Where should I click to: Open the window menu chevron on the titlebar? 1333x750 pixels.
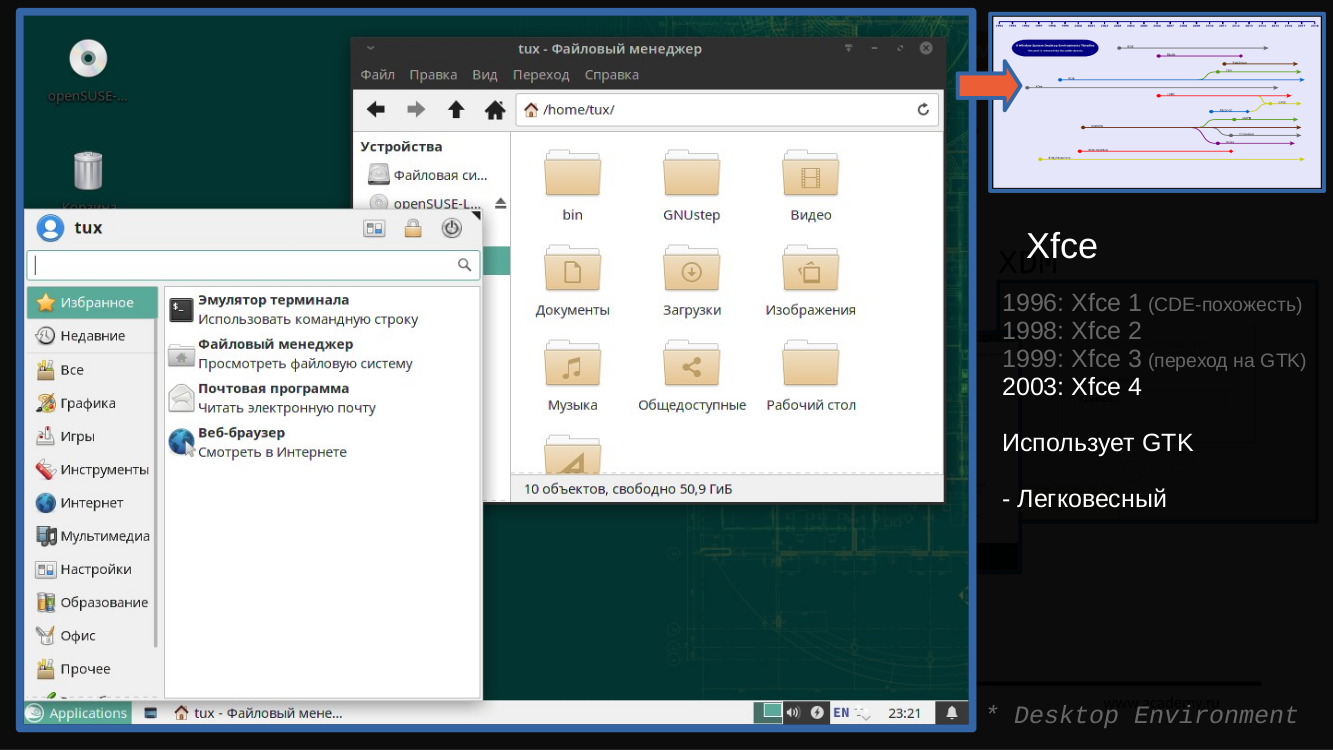[370, 48]
